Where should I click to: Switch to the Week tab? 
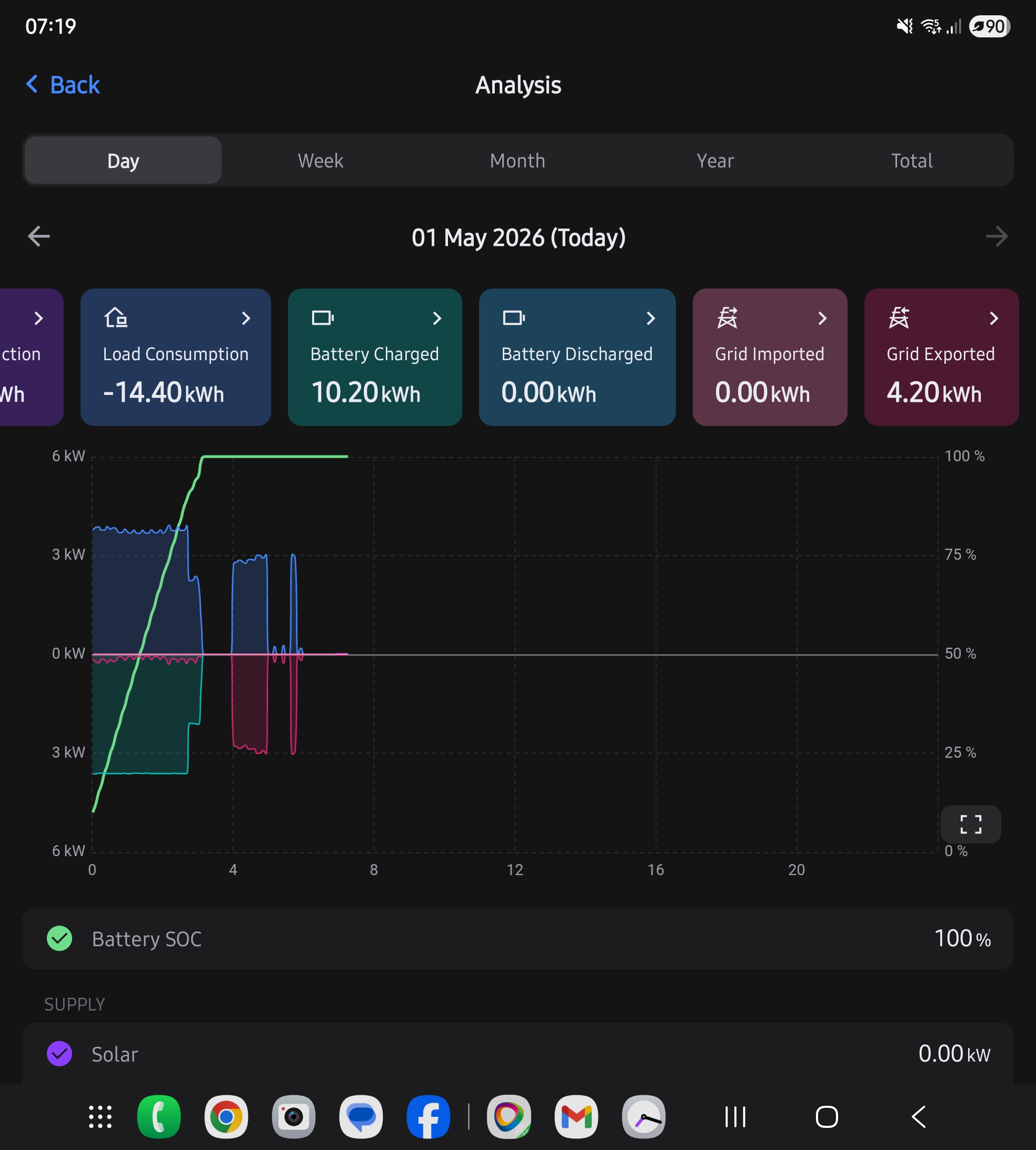tap(321, 161)
